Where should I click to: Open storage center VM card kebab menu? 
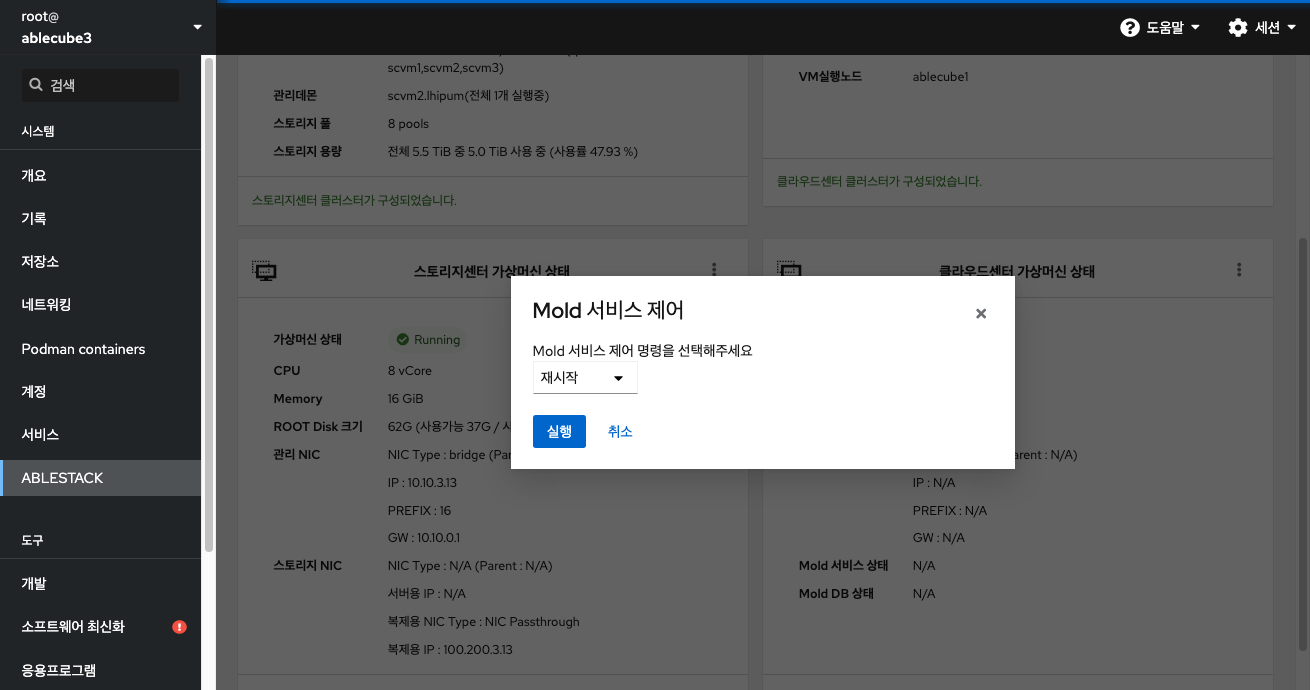click(714, 270)
